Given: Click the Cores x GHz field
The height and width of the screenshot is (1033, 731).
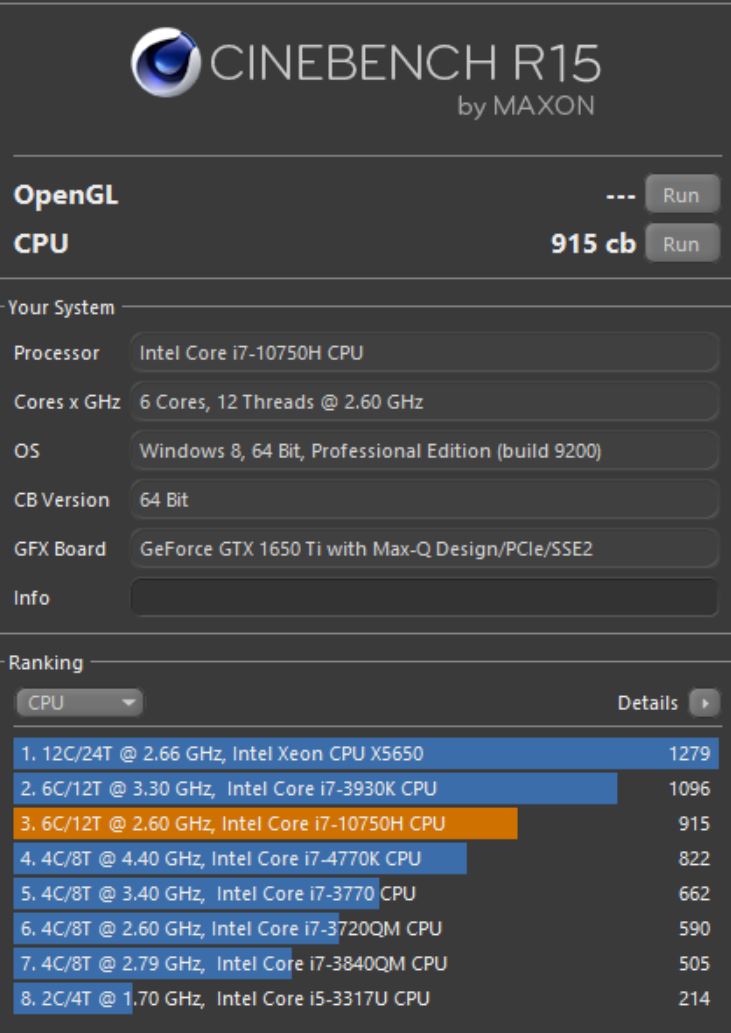Looking at the screenshot, I should click(x=424, y=402).
